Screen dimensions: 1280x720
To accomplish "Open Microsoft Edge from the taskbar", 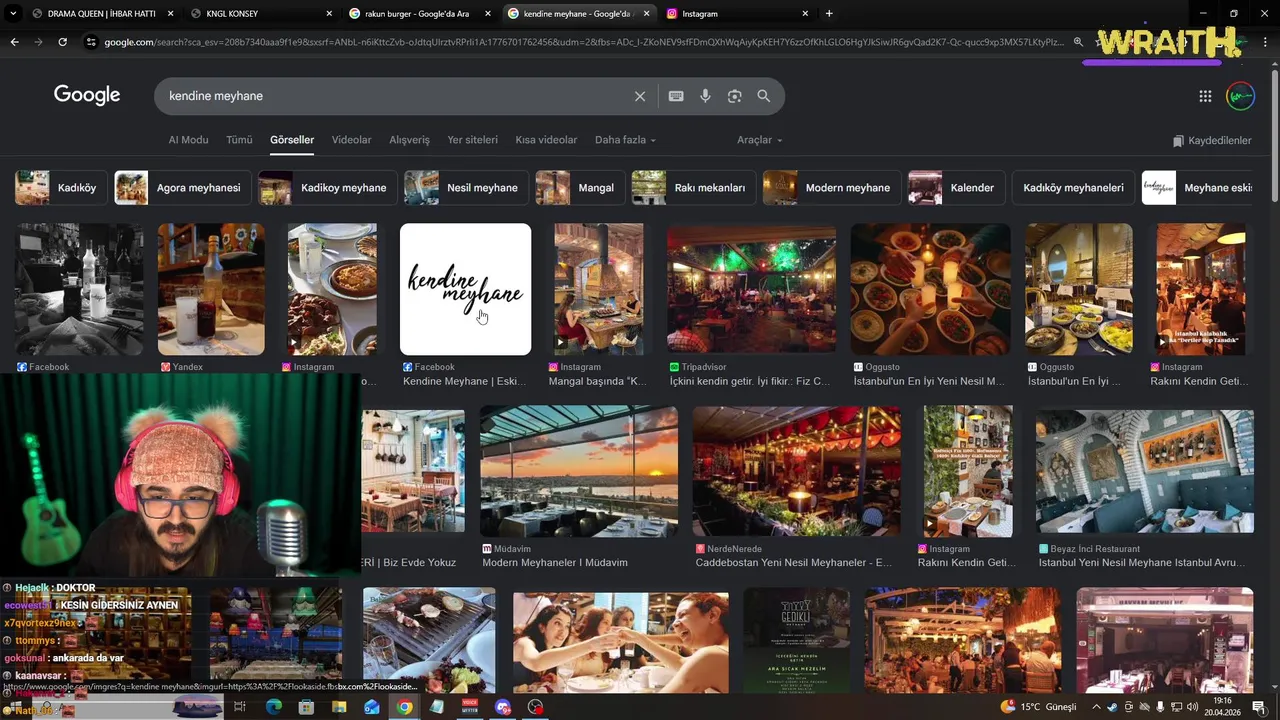I will pos(273,707).
